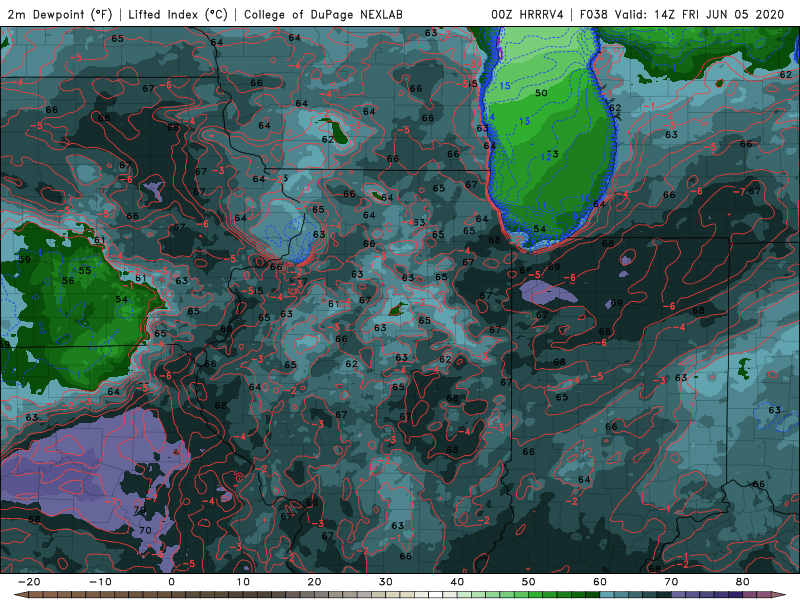
Task: Click the blue "15" contour label on Lake Michigan
Action: 505,86
